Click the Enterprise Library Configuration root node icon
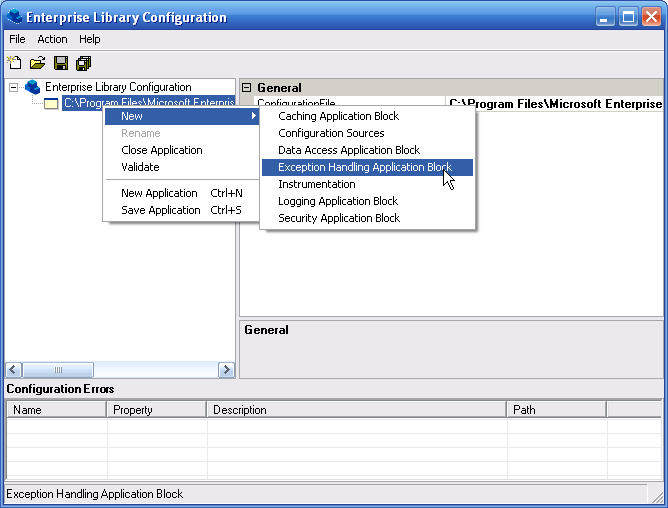This screenshot has height=508, width=668. (x=33, y=87)
